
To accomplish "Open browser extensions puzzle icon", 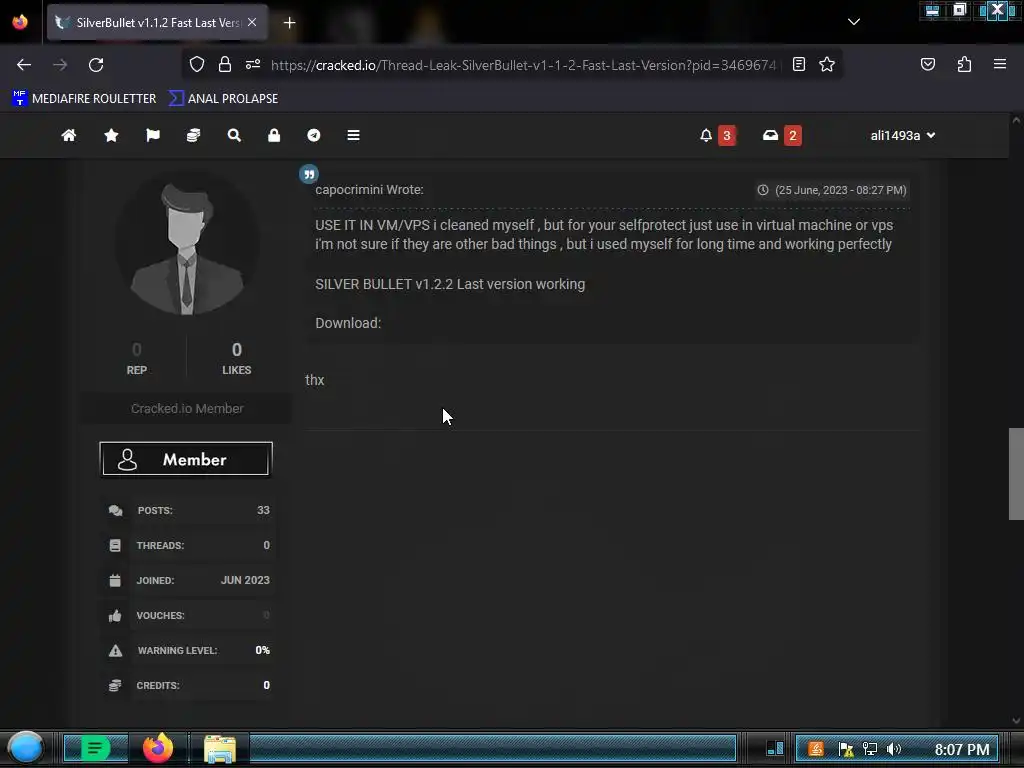I will click(964, 64).
